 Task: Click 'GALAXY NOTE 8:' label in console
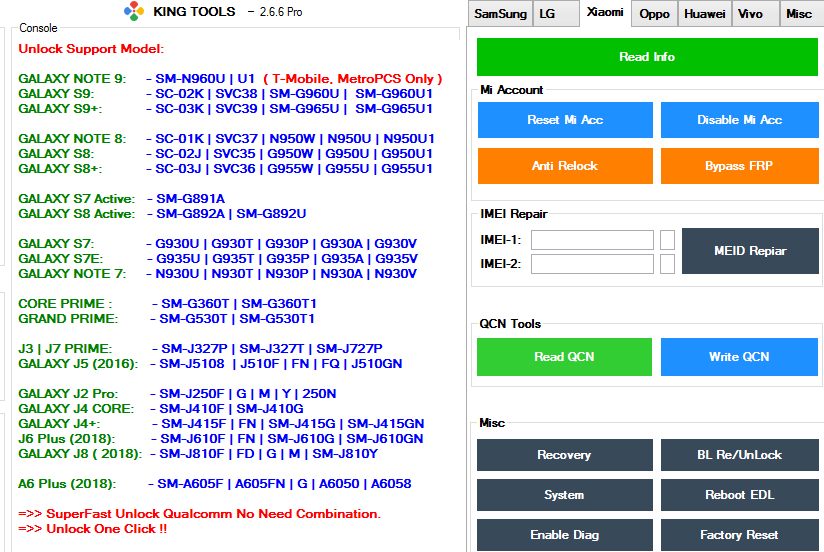pyautogui.click(x=72, y=139)
